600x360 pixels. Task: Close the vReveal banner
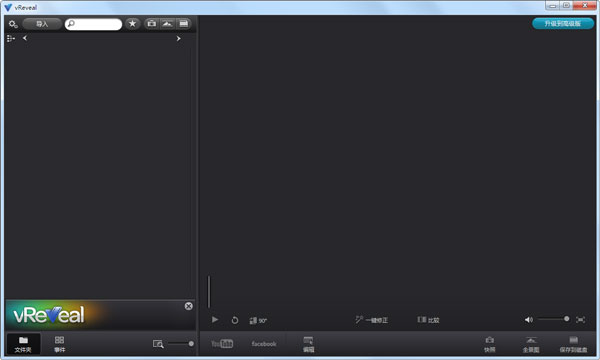189,306
